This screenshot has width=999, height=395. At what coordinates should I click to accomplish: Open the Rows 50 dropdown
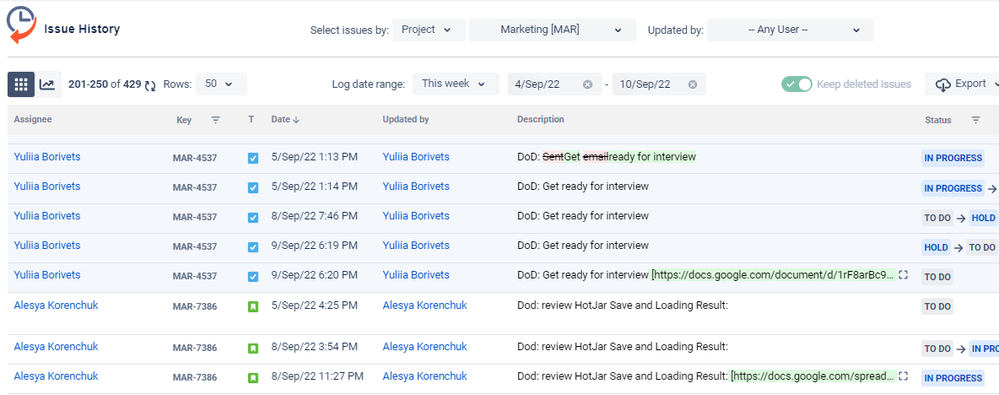(221, 84)
